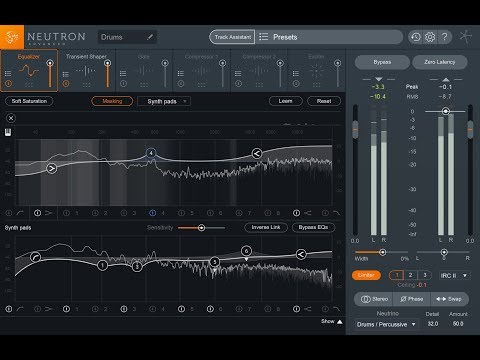Viewport: 480px width, 360px height.
Task: Select the low shelf node in the upper EQ
Action: click(51, 168)
